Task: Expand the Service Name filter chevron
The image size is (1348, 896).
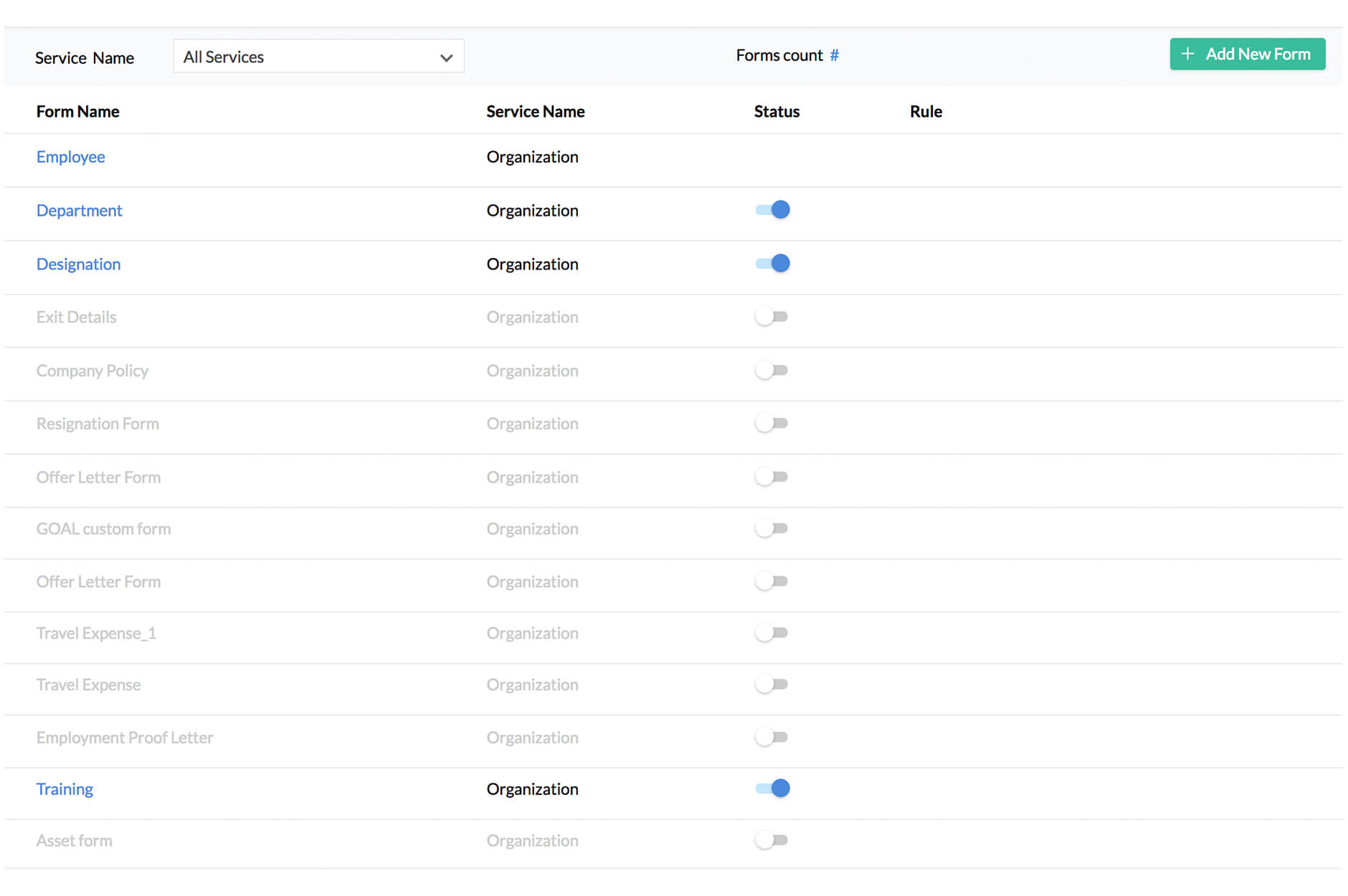Action: (446, 57)
